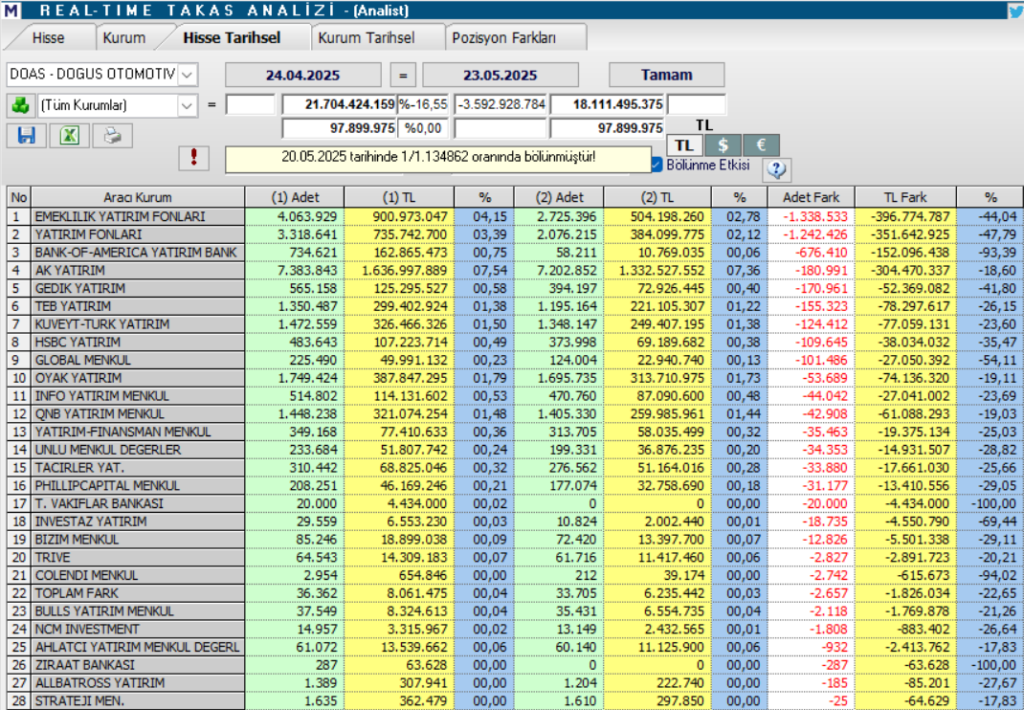Expand the DOAS - DOGUS OTOMOTIV stock dropdown
Screen dimensions: 1024x710
[188, 75]
